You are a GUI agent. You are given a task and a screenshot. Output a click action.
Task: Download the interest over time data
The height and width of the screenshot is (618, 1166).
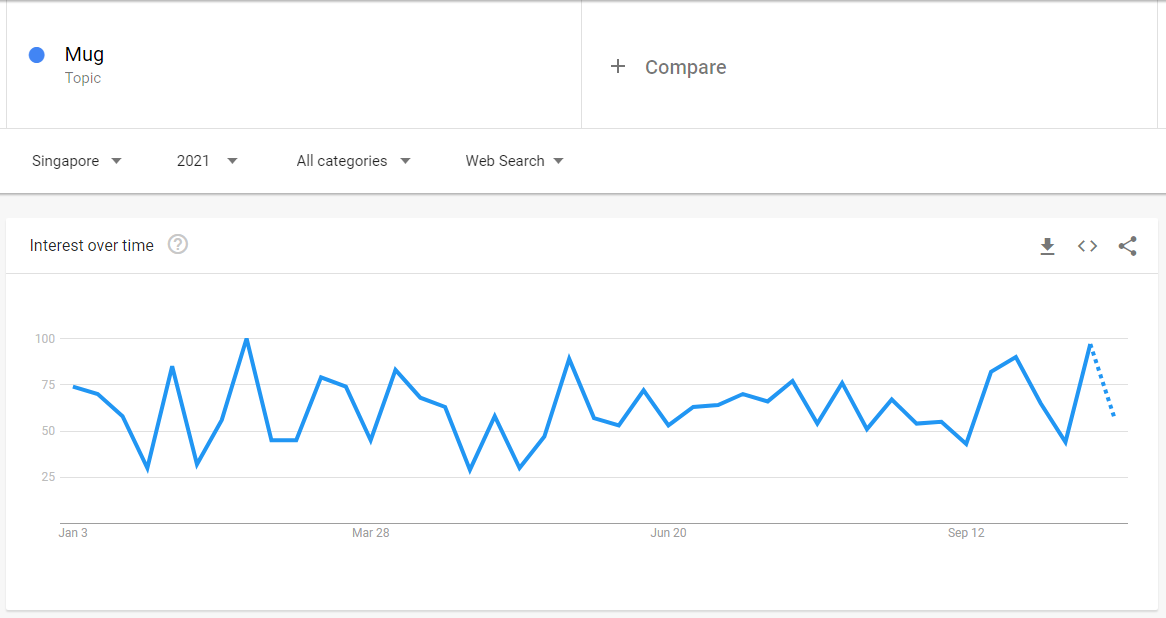tap(1047, 246)
